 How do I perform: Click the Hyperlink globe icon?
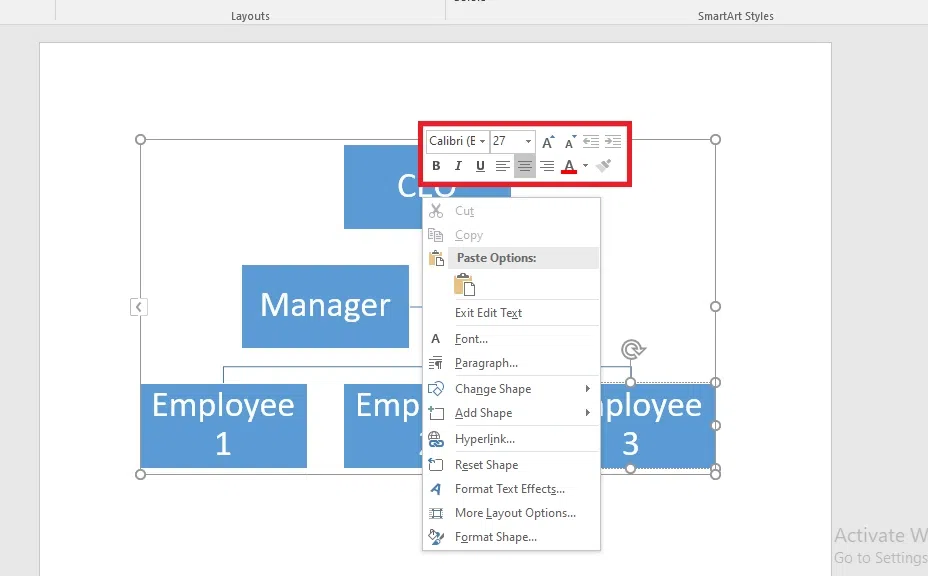coord(436,439)
